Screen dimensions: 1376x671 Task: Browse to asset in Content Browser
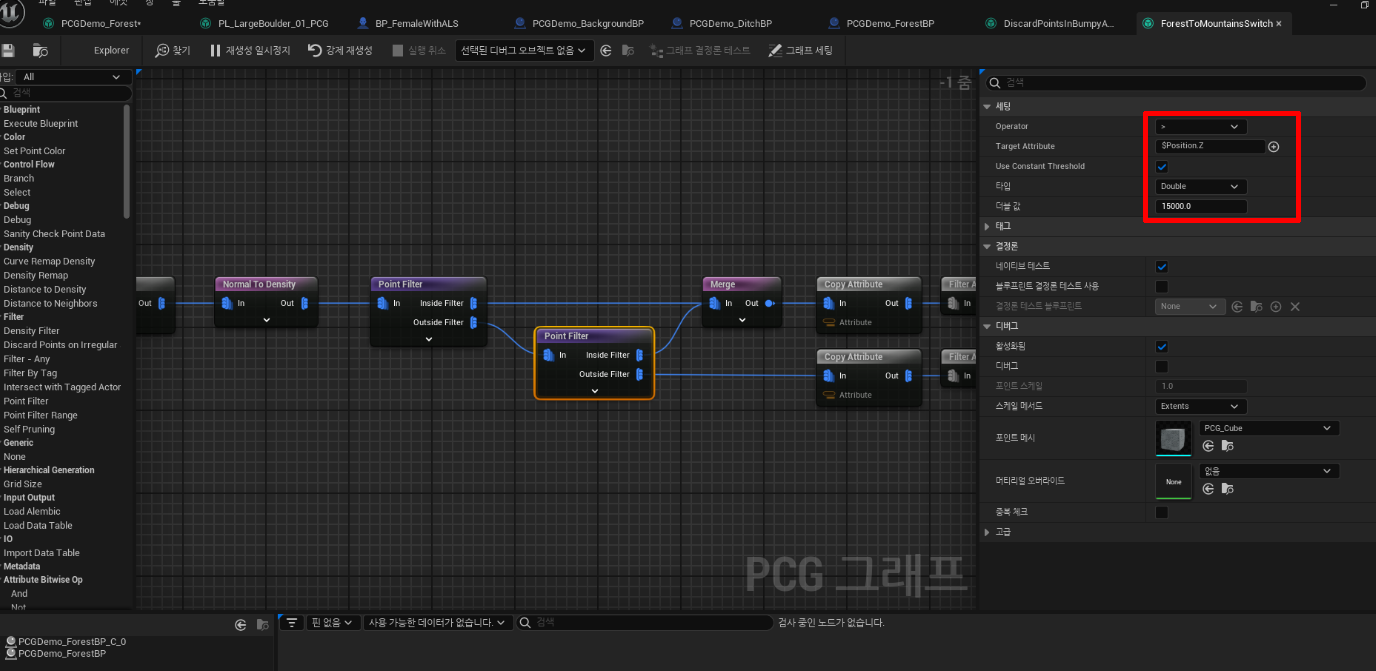coord(40,50)
